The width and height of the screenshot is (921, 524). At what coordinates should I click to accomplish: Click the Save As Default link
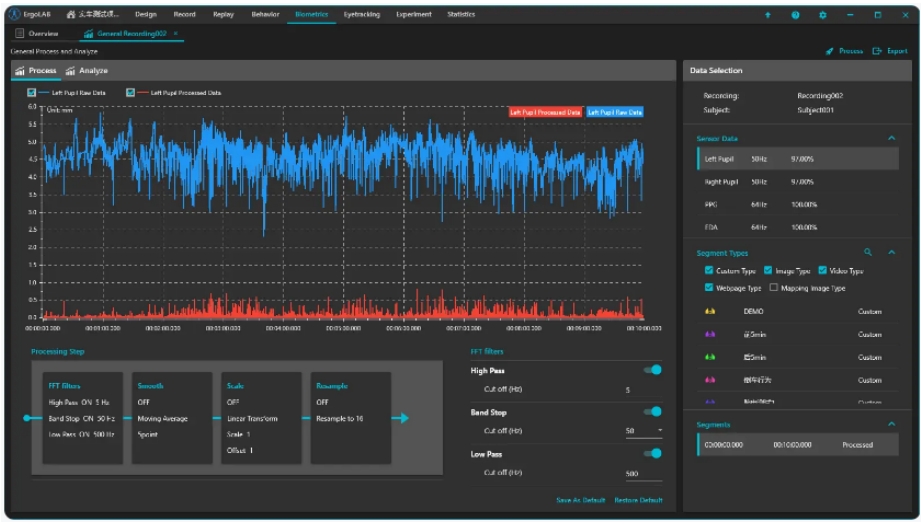pyautogui.click(x=580, y=500)
